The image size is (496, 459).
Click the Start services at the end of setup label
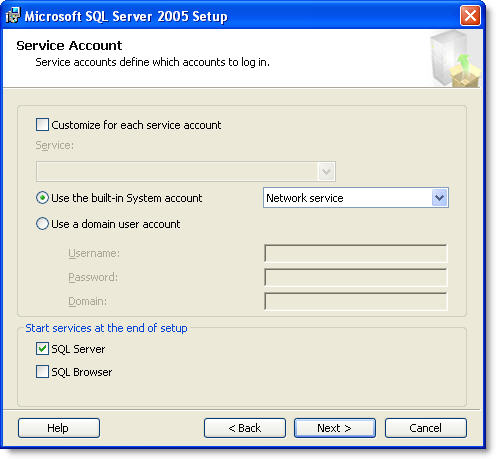pos(106,328)
